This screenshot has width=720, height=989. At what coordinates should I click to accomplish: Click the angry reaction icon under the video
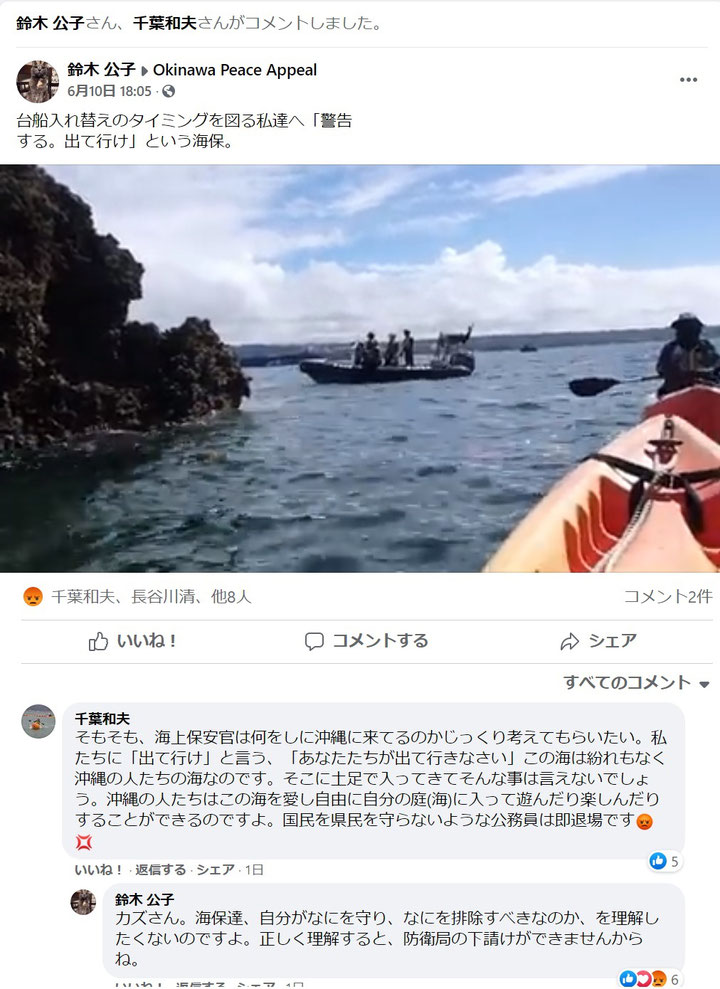tap(33, 596)
